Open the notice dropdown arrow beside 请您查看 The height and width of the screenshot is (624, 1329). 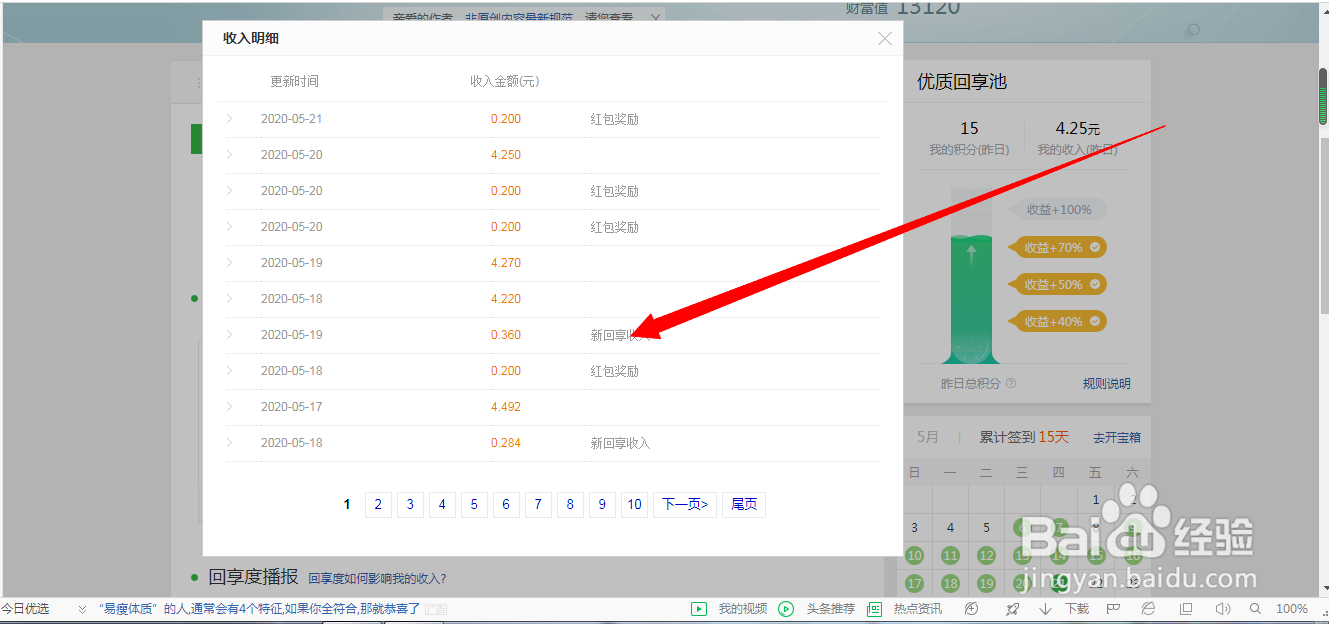[655, 18]
